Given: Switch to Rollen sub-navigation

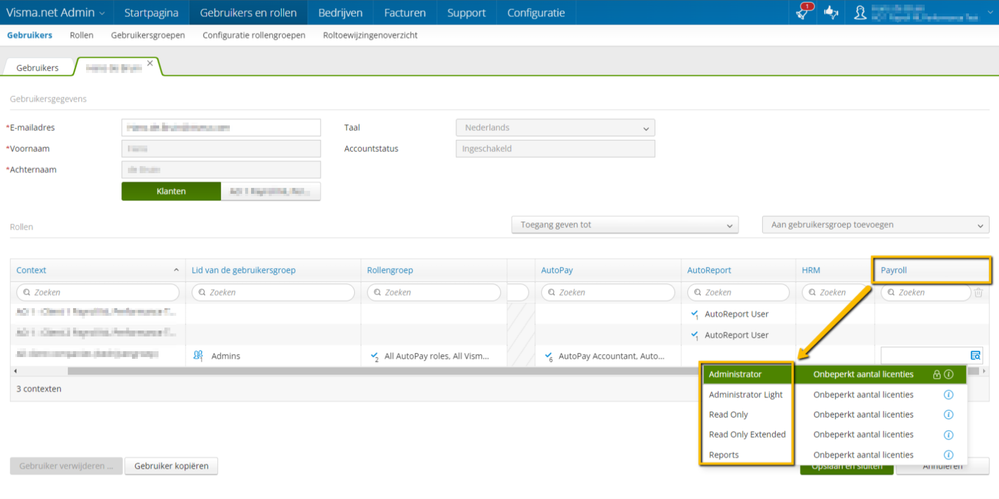Looking at the screenshot, I should click(x=82, y=35).
